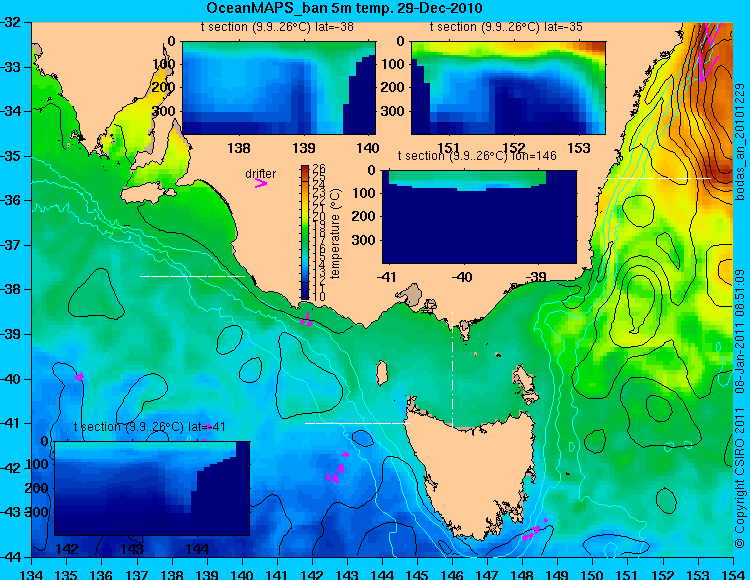Click the "300" depth label on the lon=146 inset
Image resolution: width=750 pixels, height=580 pixels.
point(365,240)
